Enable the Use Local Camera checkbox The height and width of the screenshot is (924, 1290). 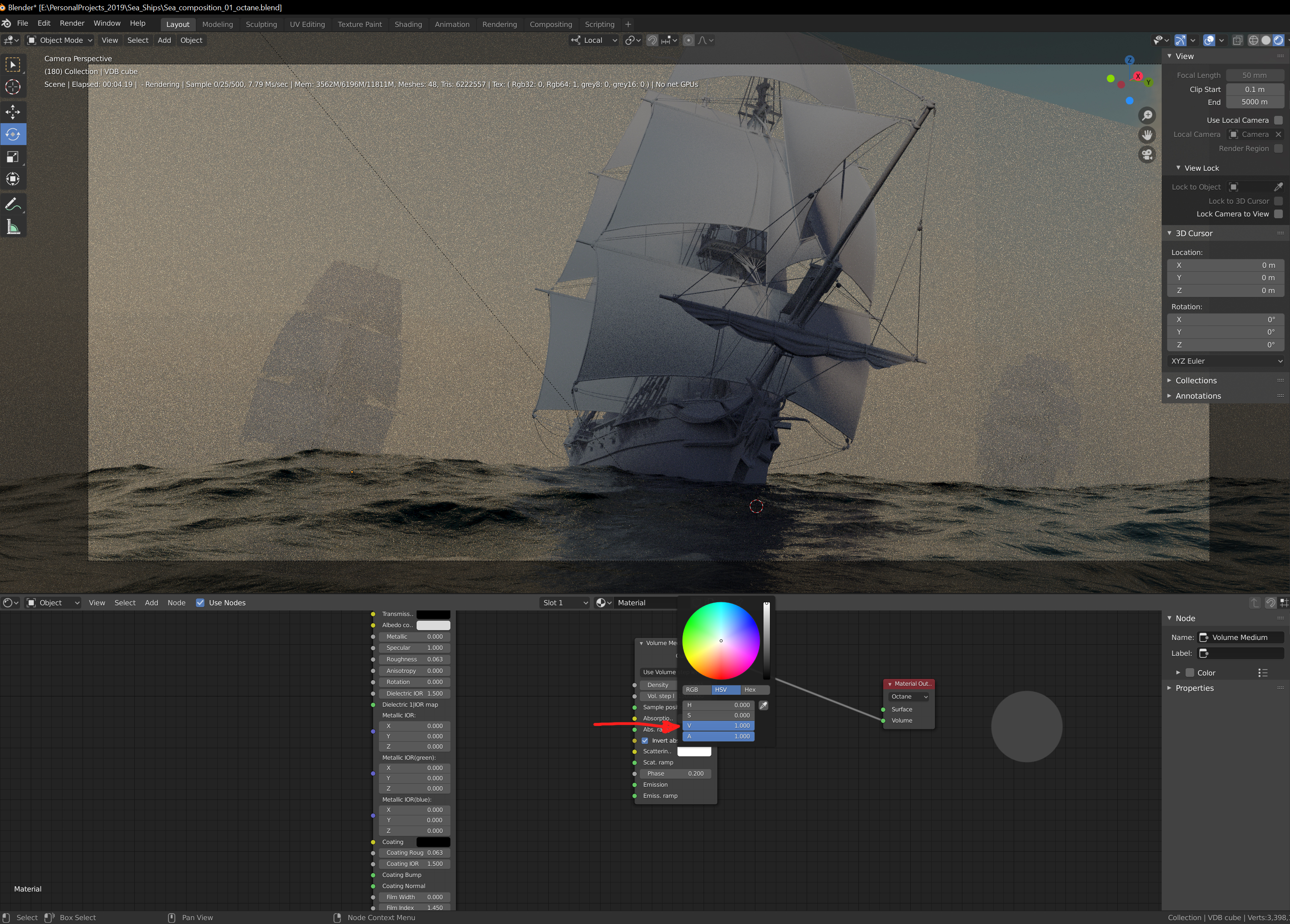tap(1278, 120)
